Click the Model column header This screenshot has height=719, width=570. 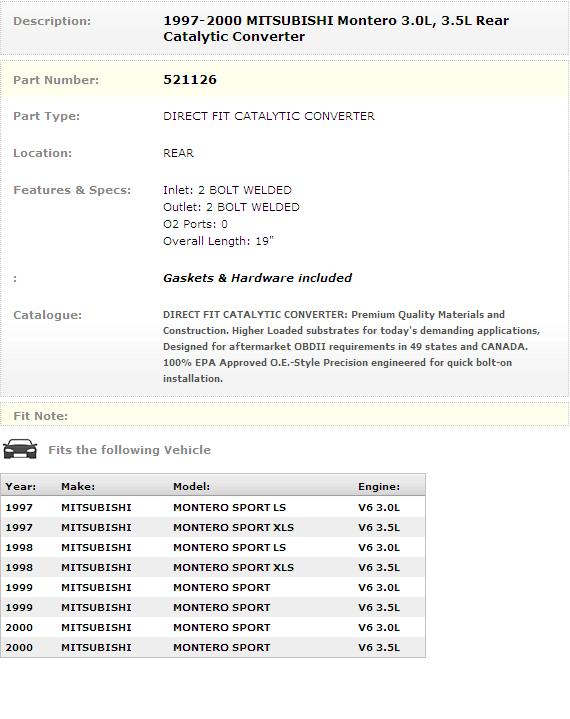pos(191,487)
